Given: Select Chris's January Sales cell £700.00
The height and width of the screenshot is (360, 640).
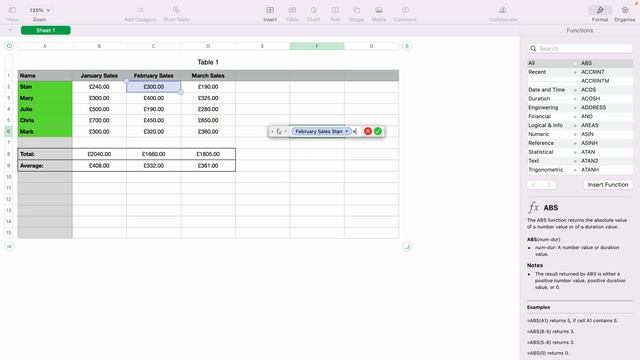Looking at the screenshot, I should pos(99,120).
